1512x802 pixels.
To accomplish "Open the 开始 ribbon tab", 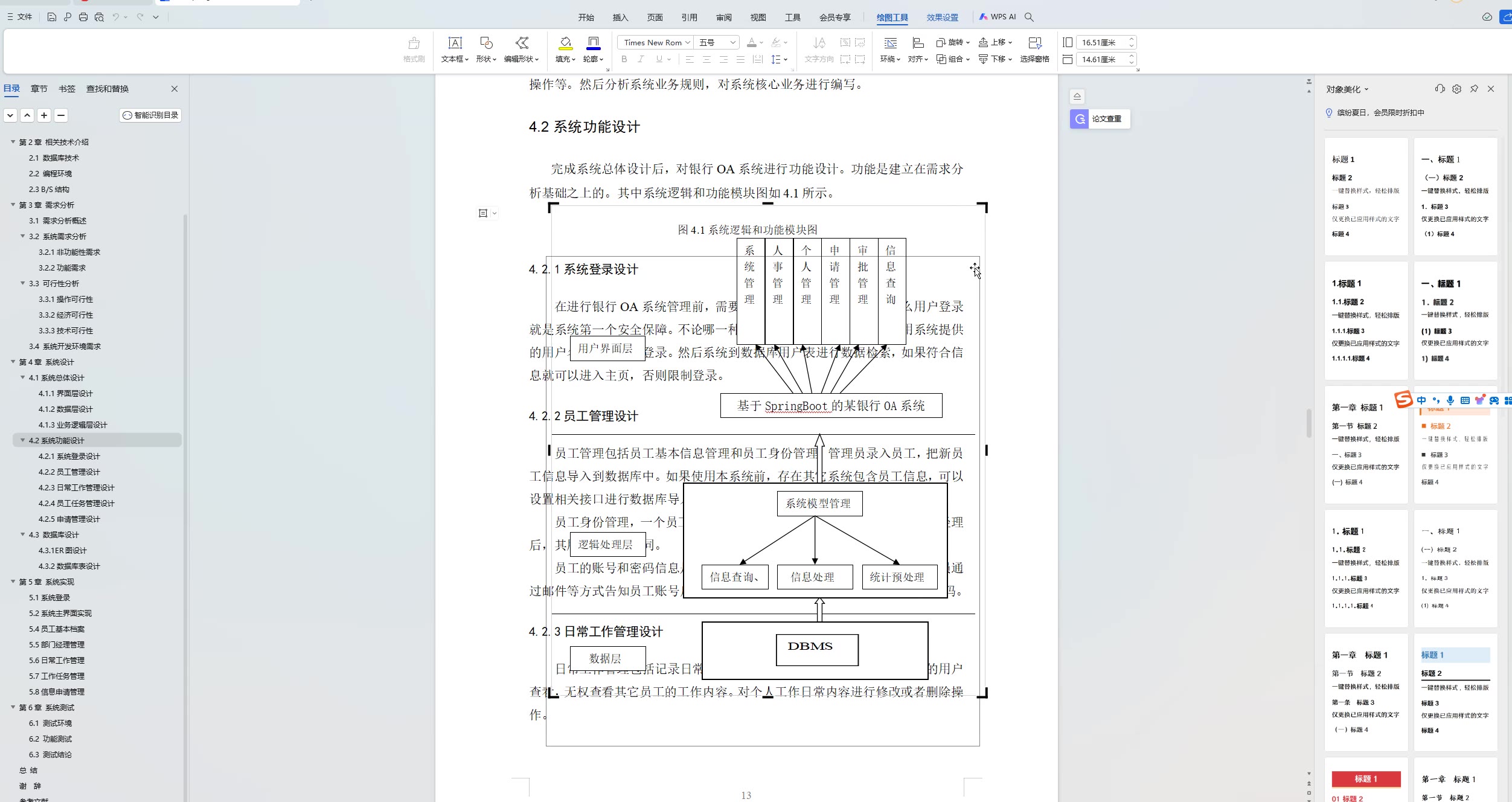I will 586,18.
